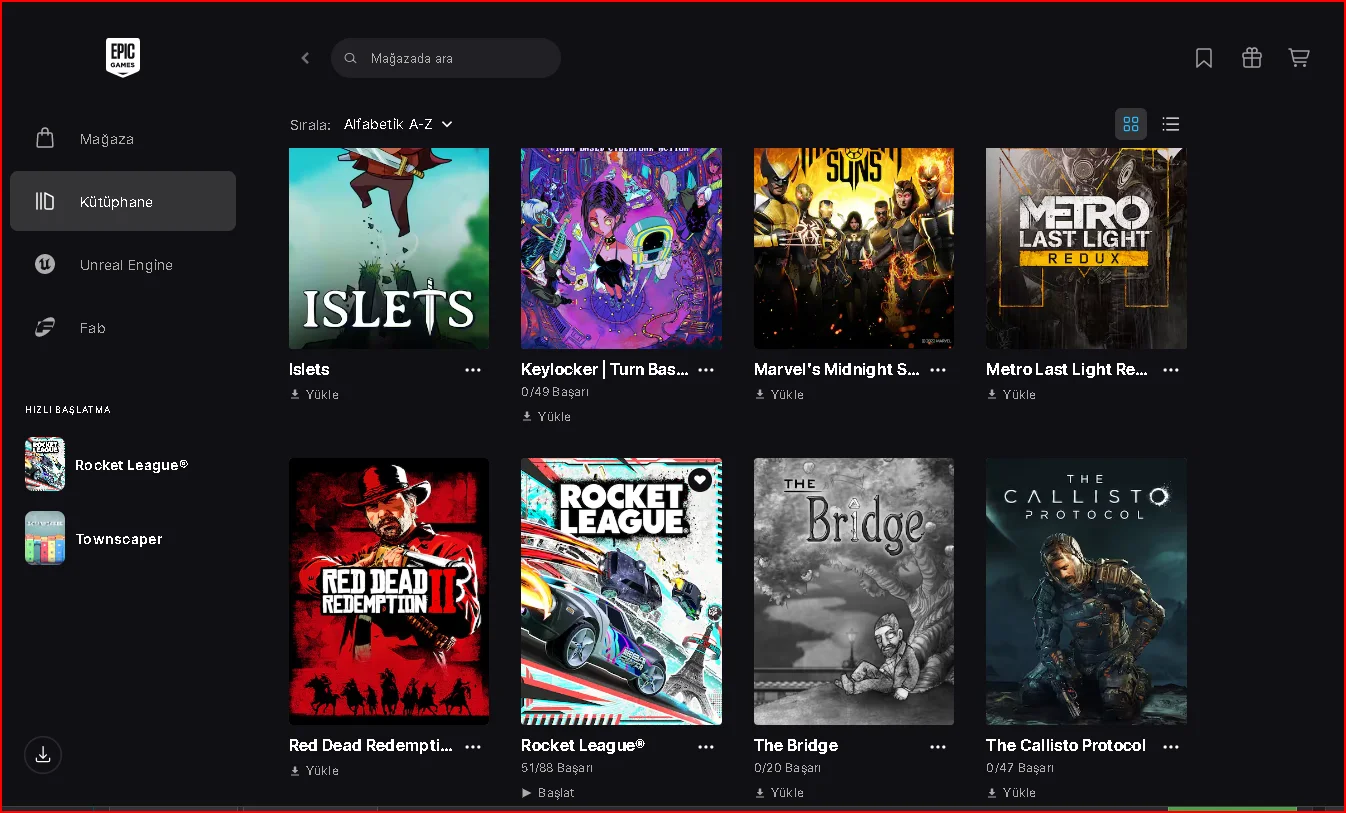Install The Bridge with Yükle
Viewport: 1346px width, 813px height.
(780, 793)
